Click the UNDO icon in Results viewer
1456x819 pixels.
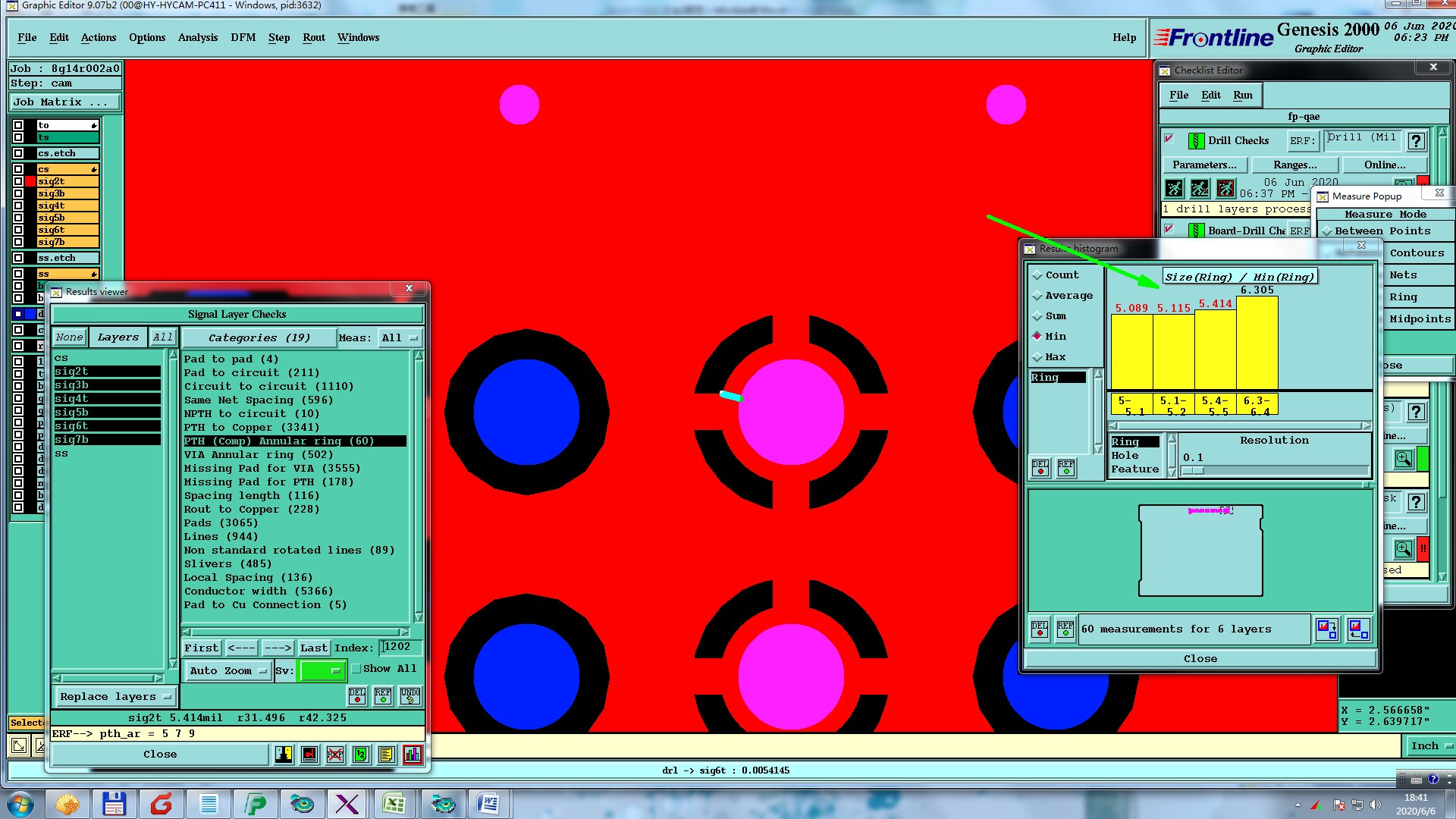pos(409,695)
